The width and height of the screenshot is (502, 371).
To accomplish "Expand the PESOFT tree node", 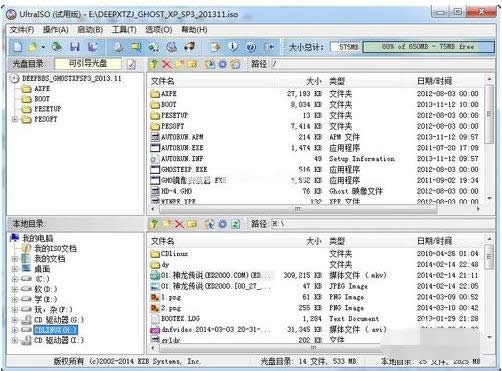I will tap(15, 119).
